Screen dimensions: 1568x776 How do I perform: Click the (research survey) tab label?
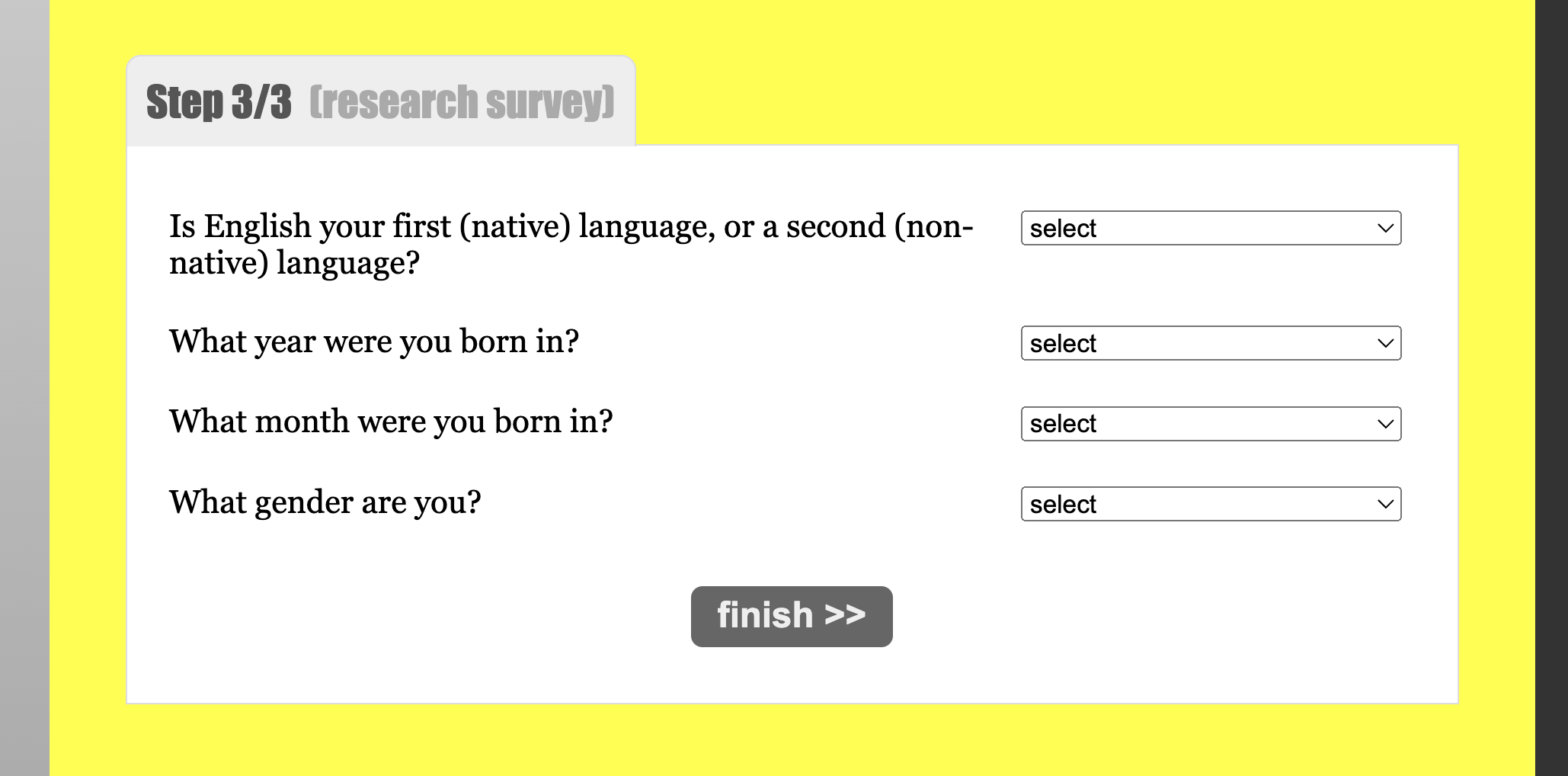462,102
